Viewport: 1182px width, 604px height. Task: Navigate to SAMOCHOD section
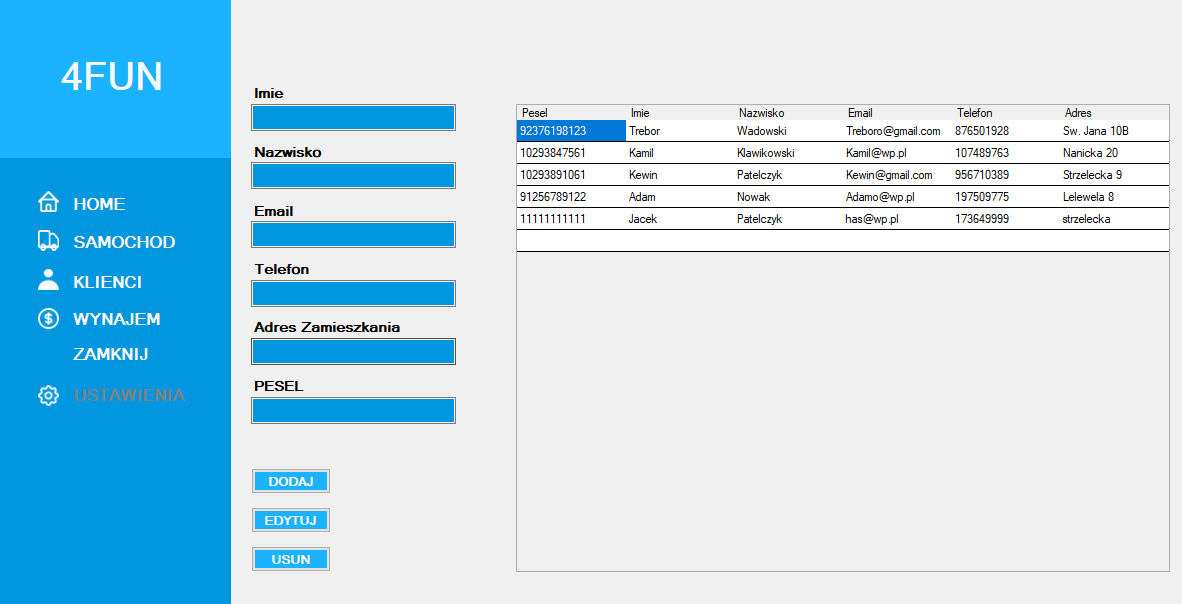[x=124, y=241]
